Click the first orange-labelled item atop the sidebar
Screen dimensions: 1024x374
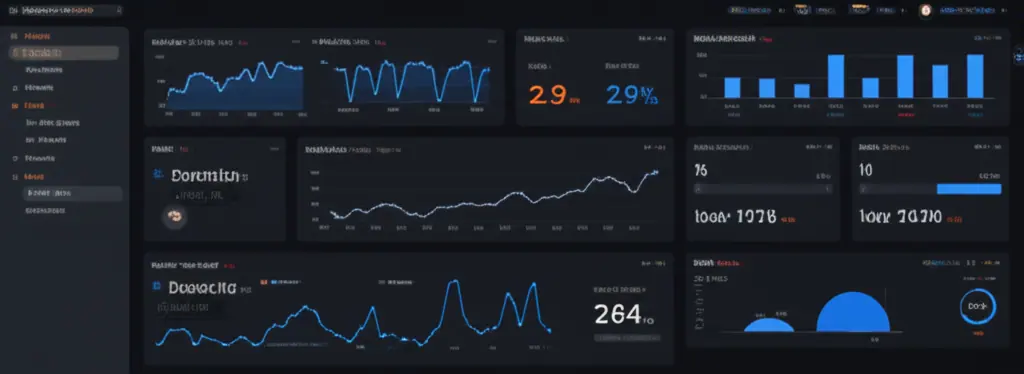38,36
